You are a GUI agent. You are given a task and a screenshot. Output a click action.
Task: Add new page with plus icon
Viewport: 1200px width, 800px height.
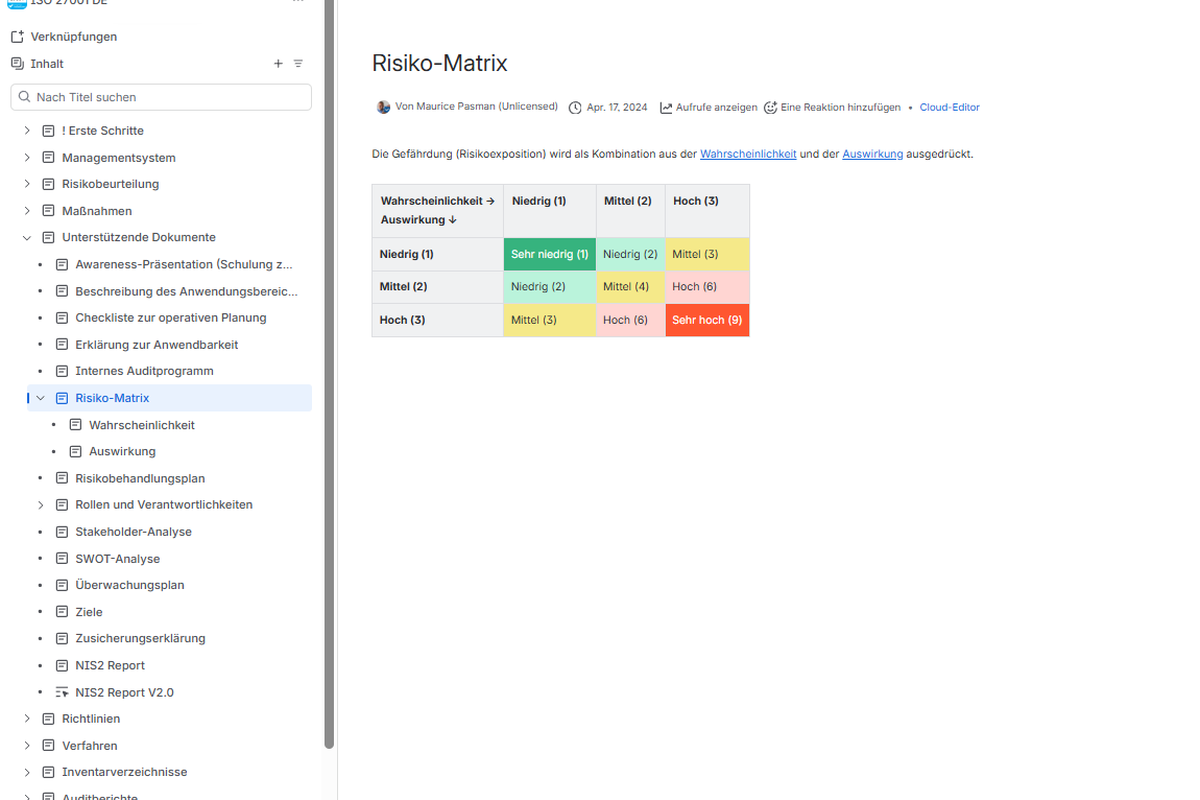[278, 64]
